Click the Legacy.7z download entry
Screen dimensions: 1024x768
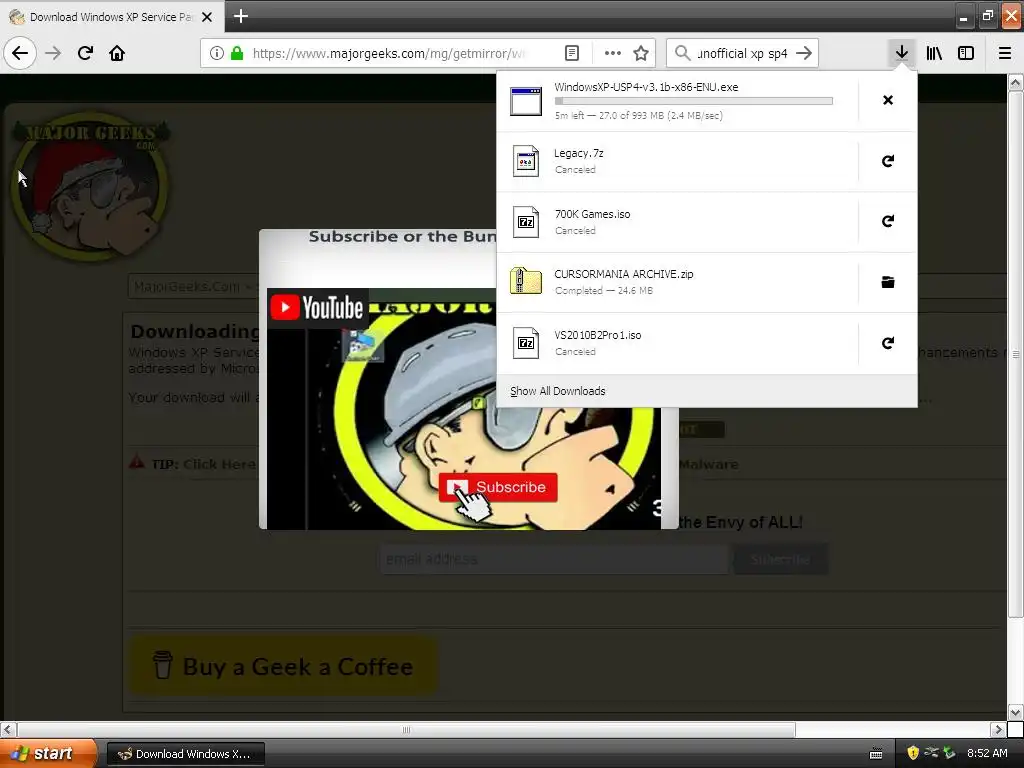[677, 161]
